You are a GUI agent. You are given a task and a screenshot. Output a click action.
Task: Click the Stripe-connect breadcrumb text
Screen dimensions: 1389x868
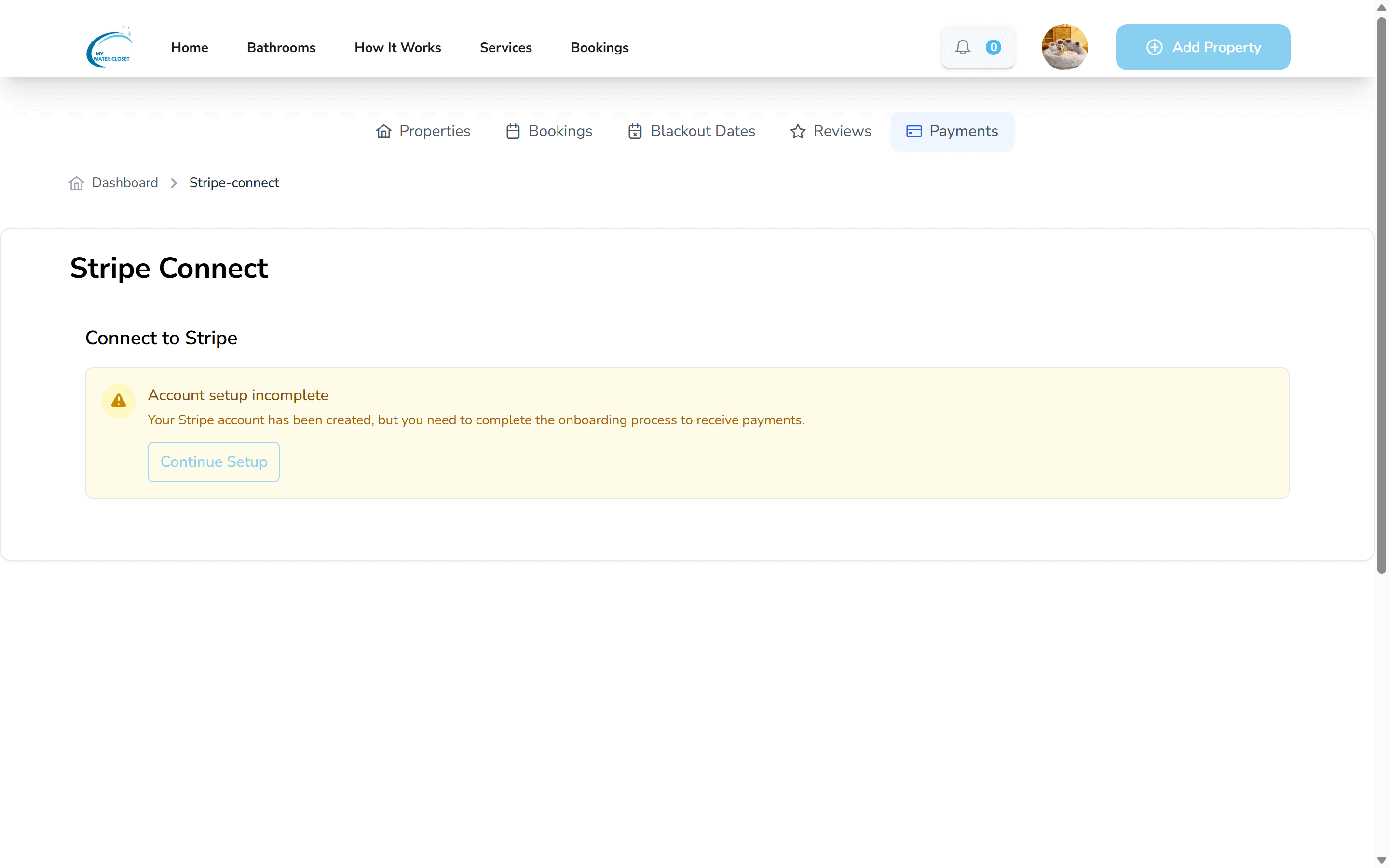point(234,183)
